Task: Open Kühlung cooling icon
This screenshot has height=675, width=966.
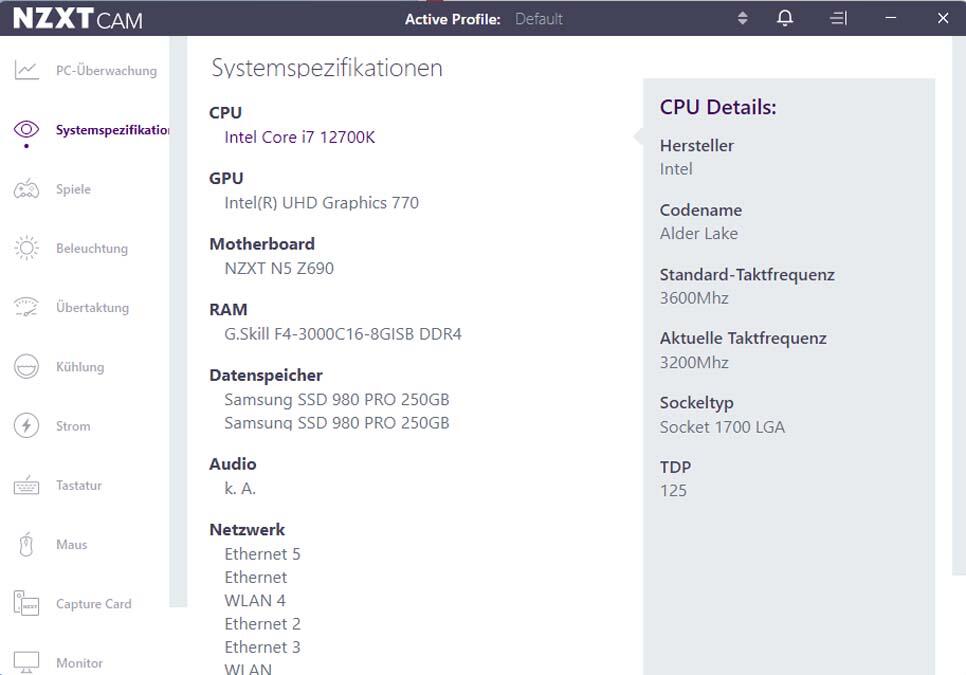Action: (26, 366)
